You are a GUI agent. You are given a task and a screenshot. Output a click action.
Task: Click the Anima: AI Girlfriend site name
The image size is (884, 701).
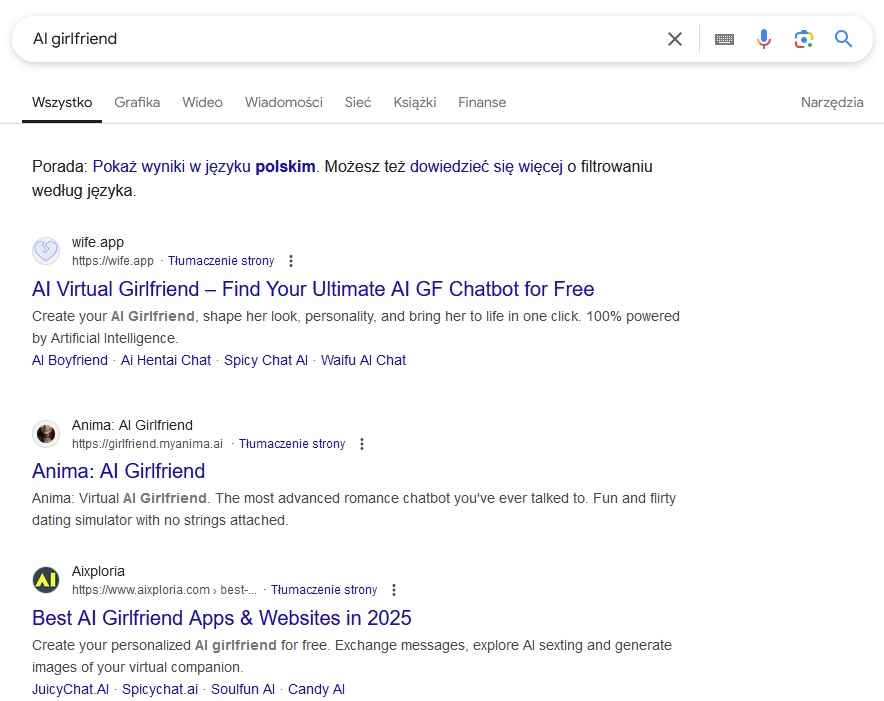(x=132, y=425)
